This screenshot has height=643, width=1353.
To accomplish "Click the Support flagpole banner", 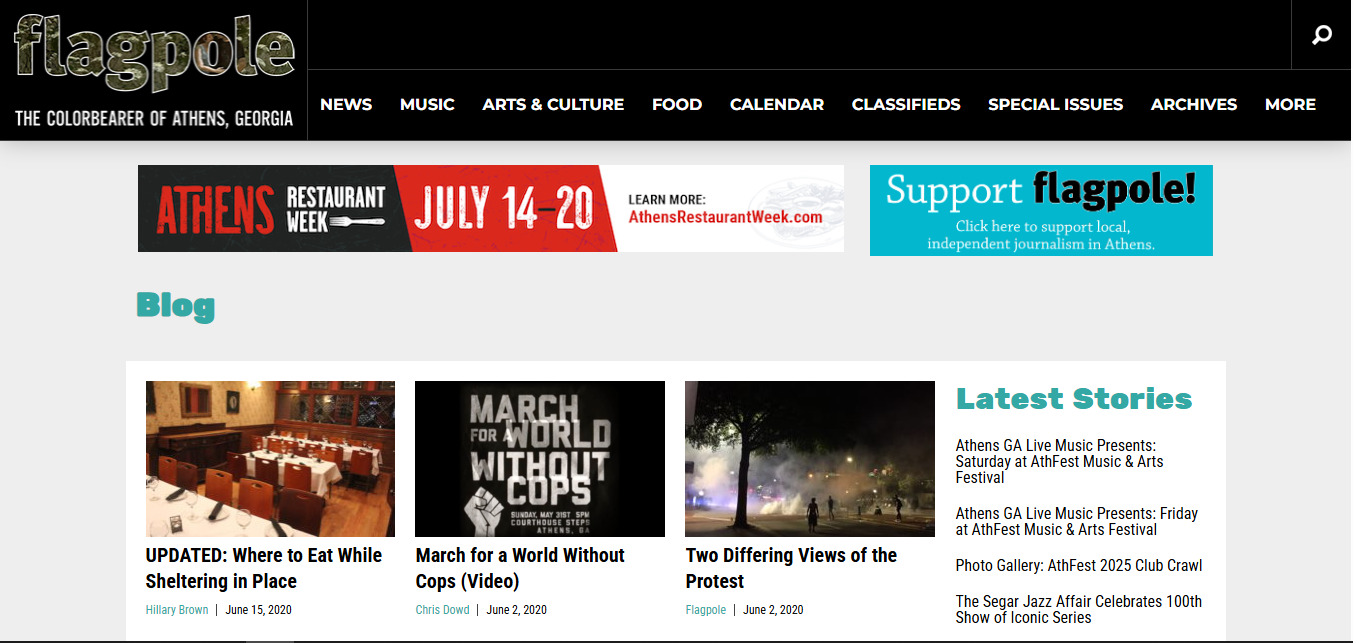I will 1041,210.
